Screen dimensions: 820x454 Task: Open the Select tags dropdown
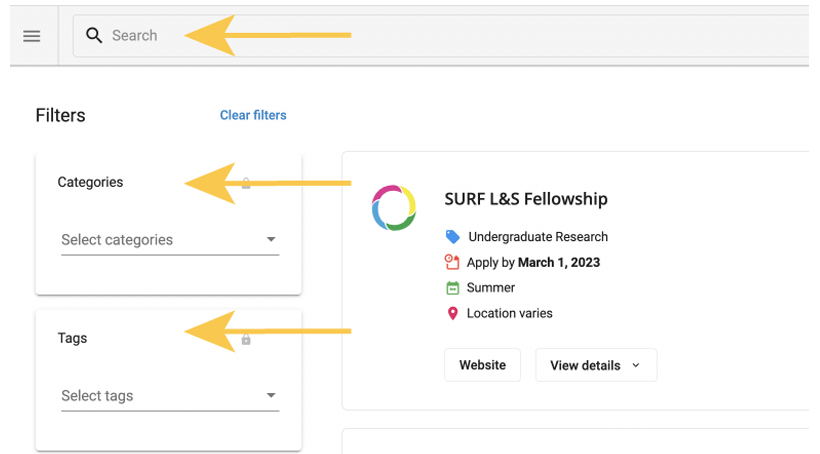(169, 396)
